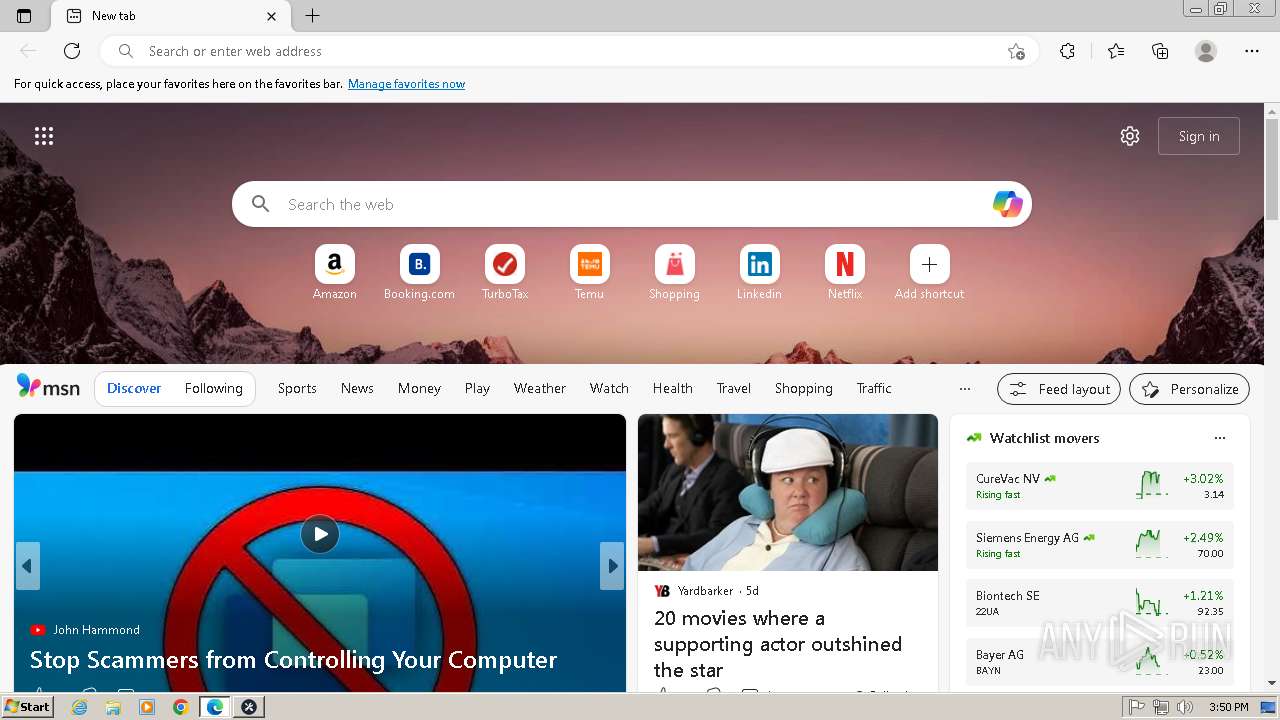This screenshot has width=1280, height=720.
Task: Select the New tab browser tab
Action: pos(171,16)
